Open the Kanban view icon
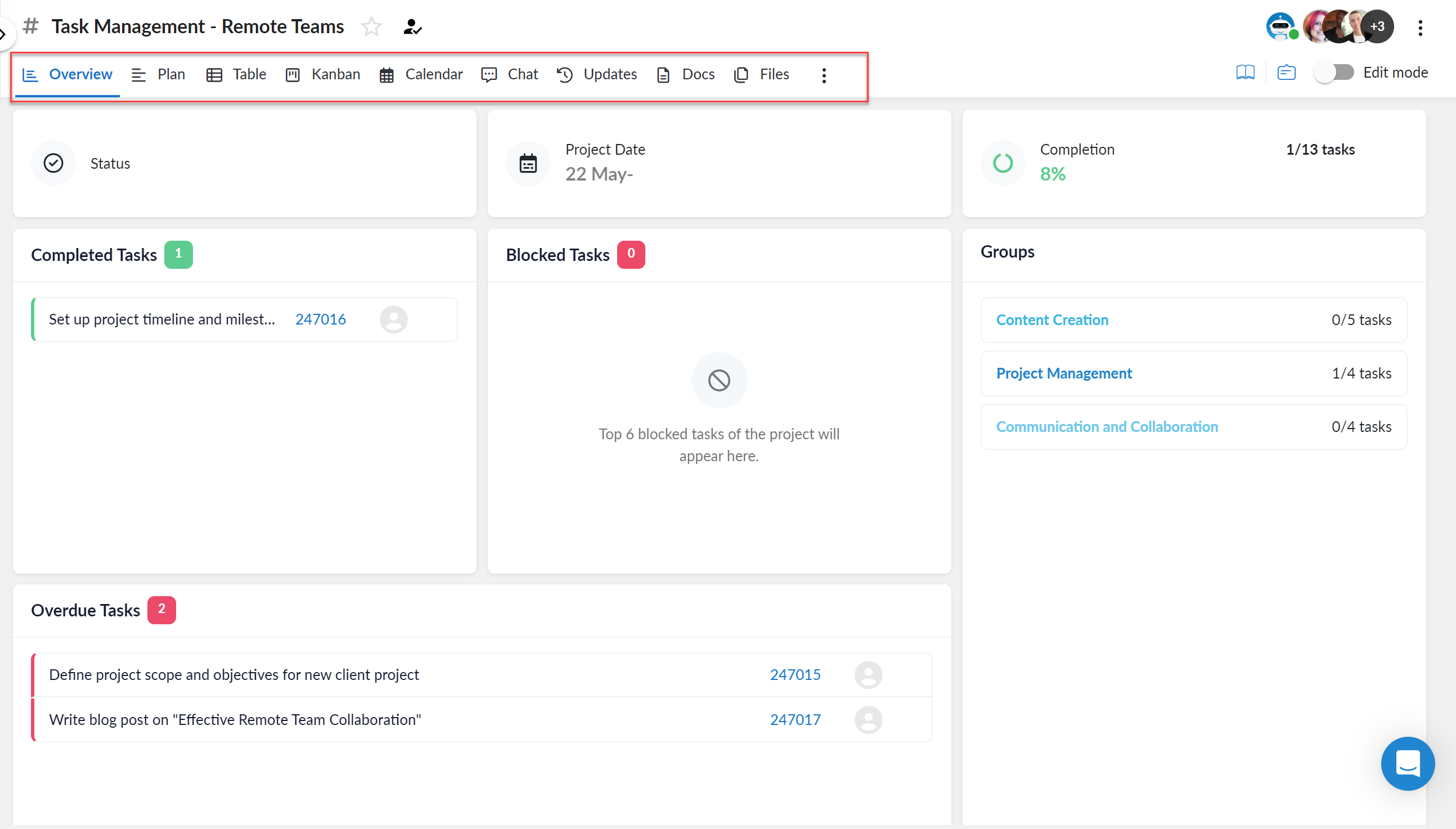1456x829 pixels. coord(293,74)
